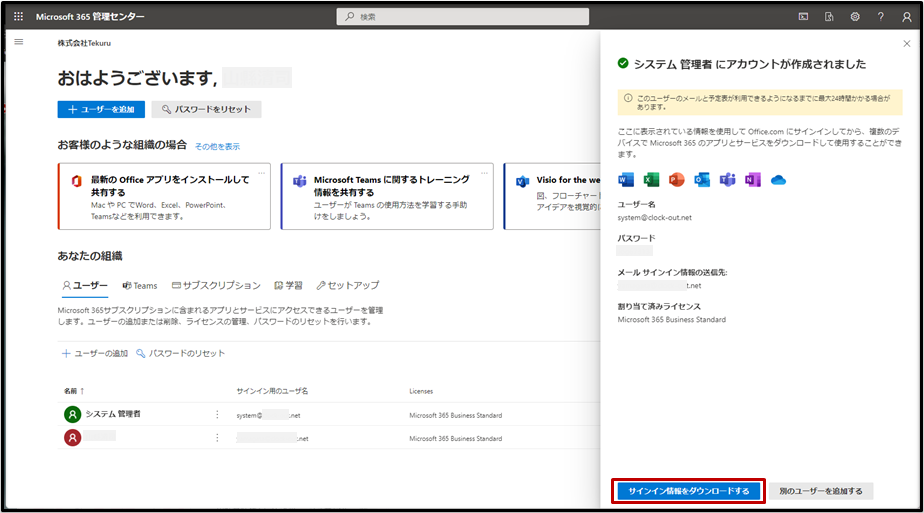Open the Microsoft Teams training card

[387, 196]
